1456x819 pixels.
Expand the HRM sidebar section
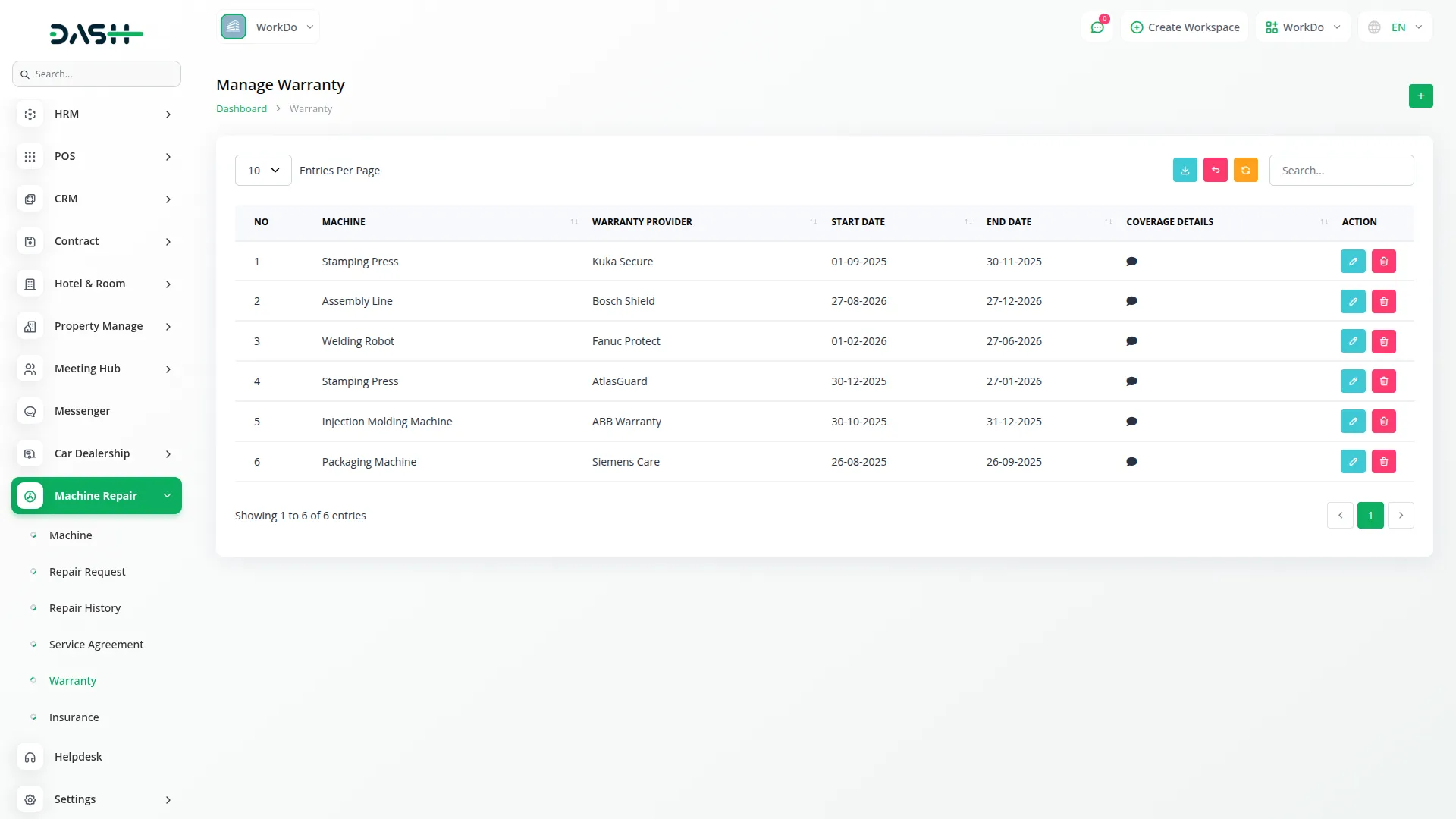pos(96,114)
